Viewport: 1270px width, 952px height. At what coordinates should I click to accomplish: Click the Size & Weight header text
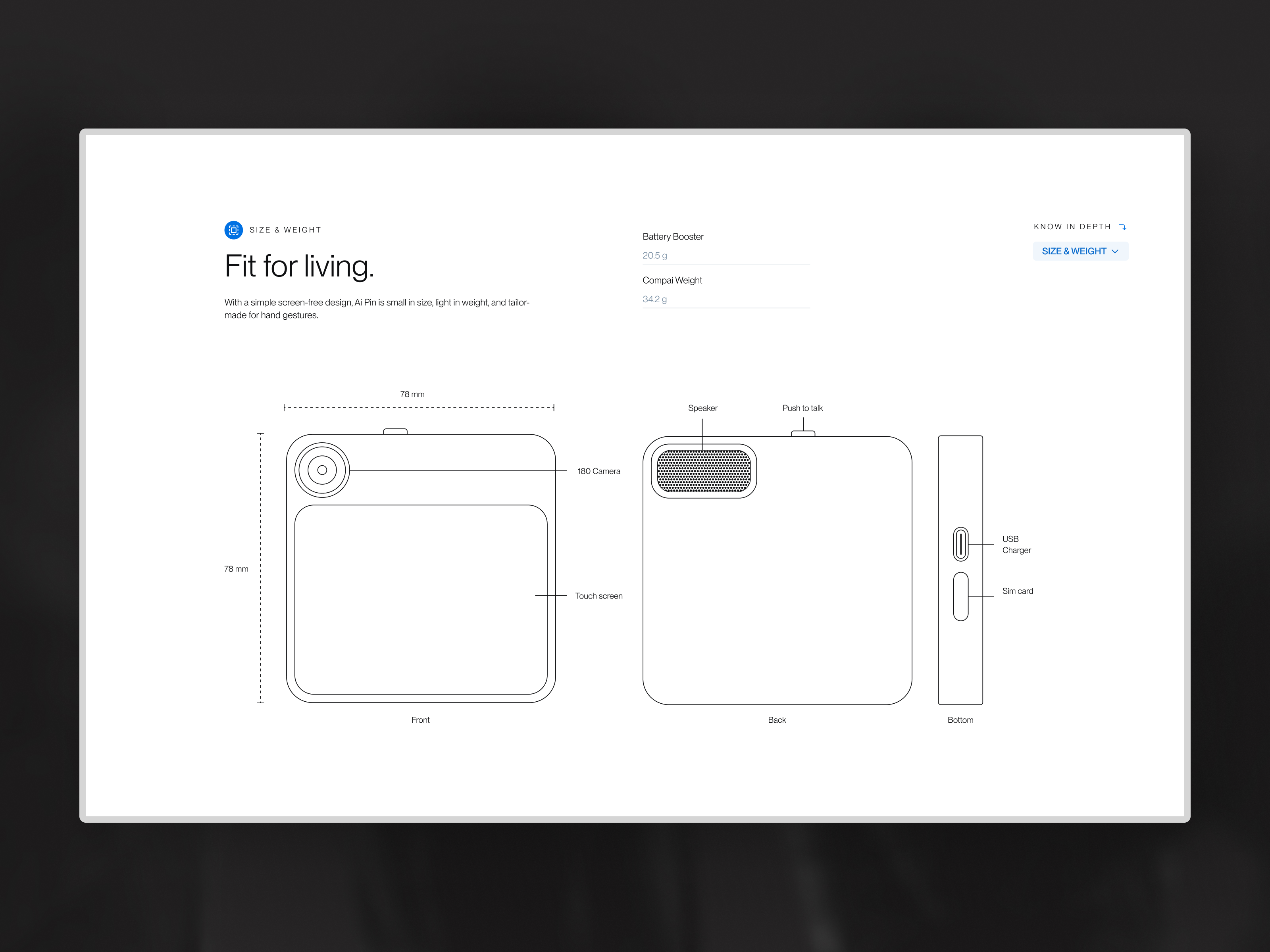(x=285, y=230)
